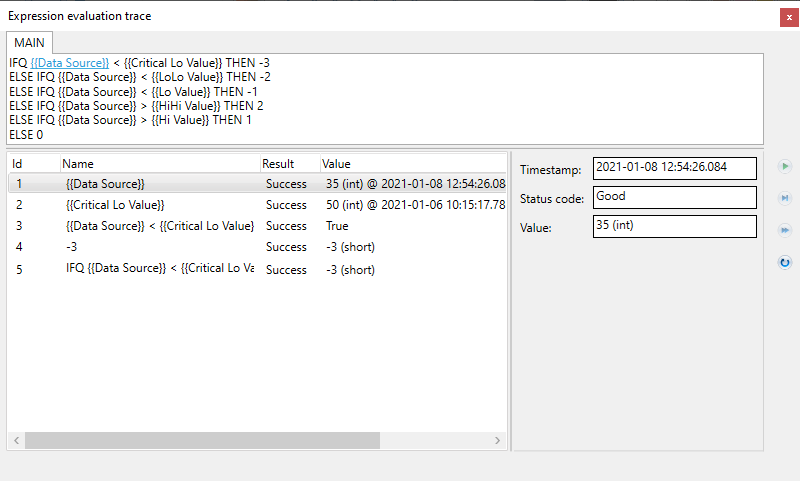Viewport: 800px width, 481px height.
Task: Select row 1 {{Data Source}} in trace list
Action: tap(105, 184)
